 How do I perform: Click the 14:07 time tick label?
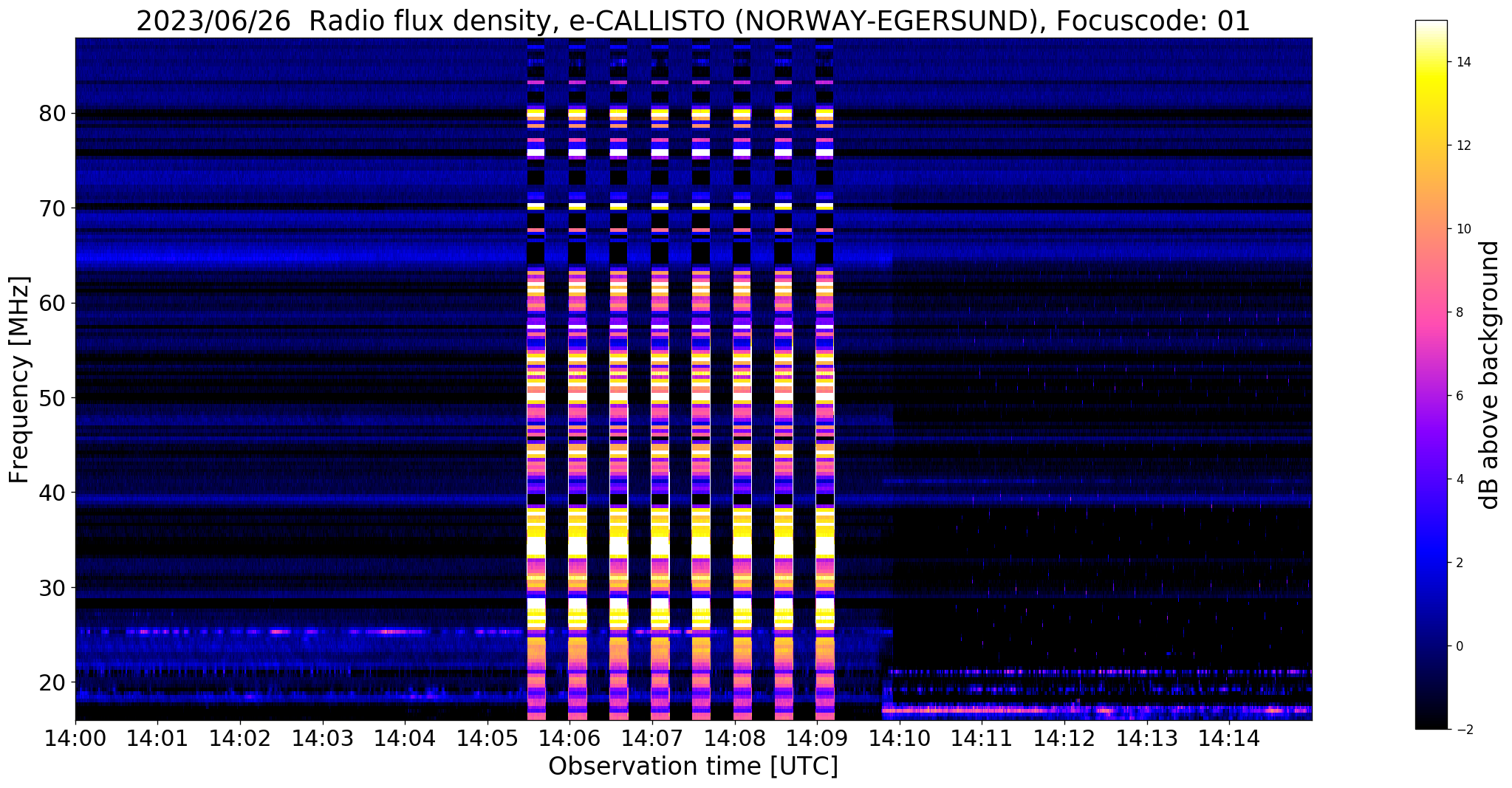click(x=651, y=737)
